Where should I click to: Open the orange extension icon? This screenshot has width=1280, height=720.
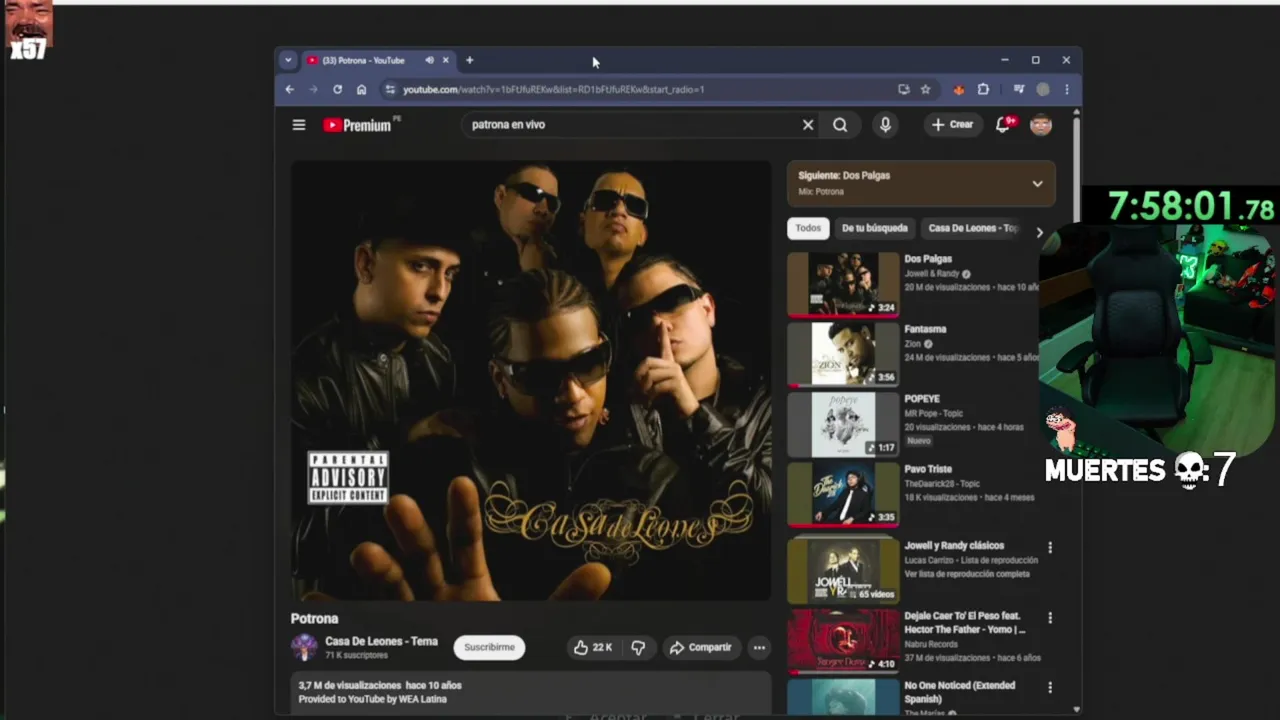(x=958, y=90)
